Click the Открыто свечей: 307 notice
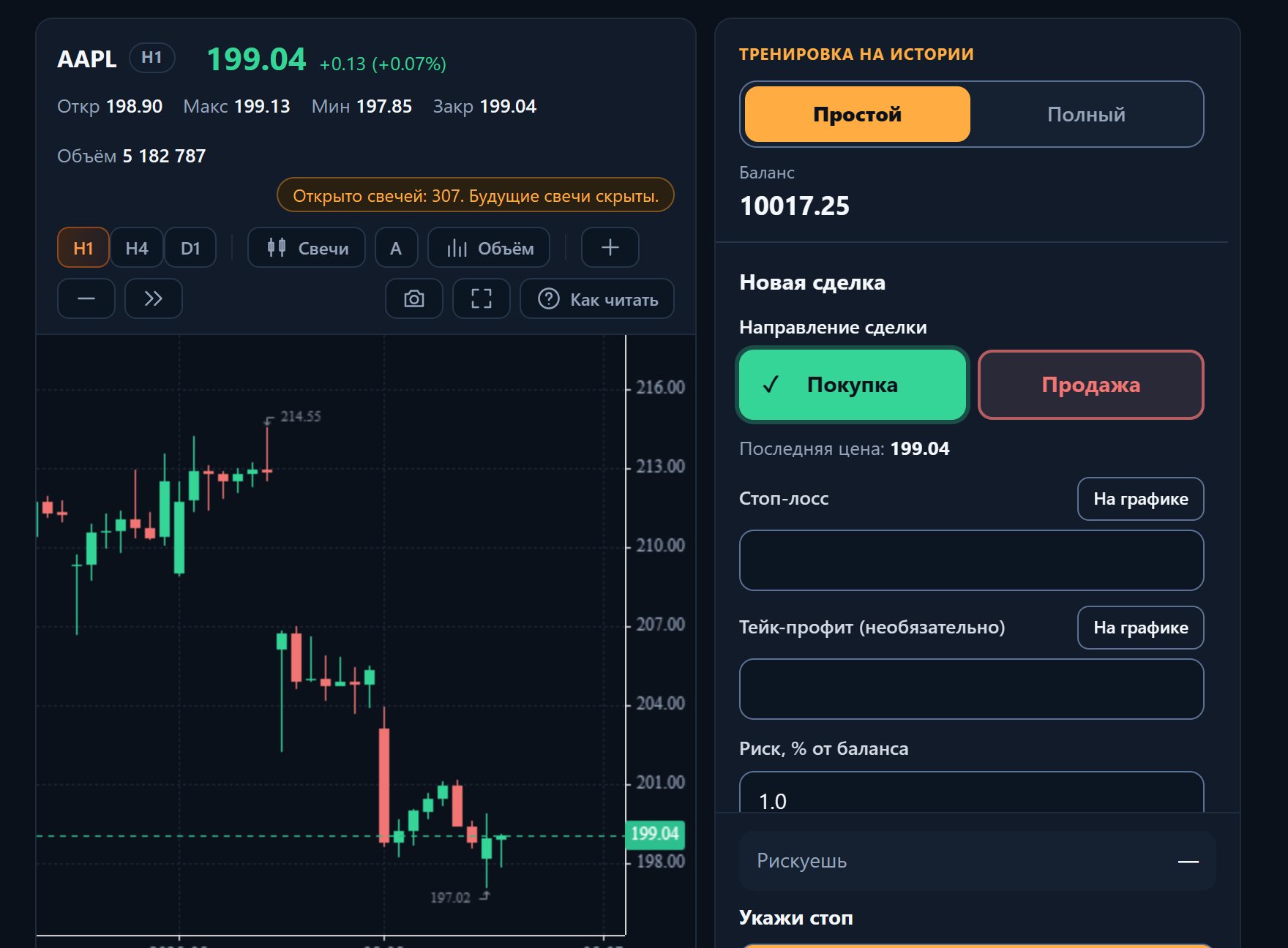The width and height of the screenshot is (1288, 948). point(476,195)
